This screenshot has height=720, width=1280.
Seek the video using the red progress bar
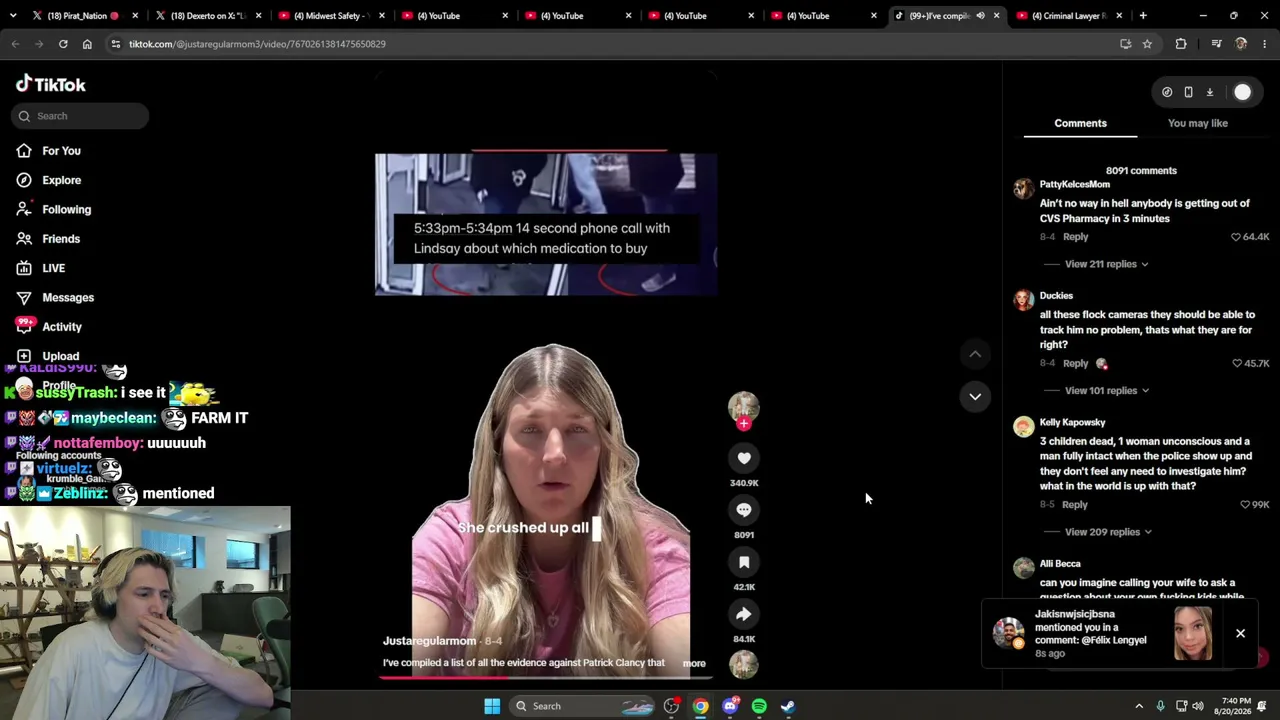(546, 677)
